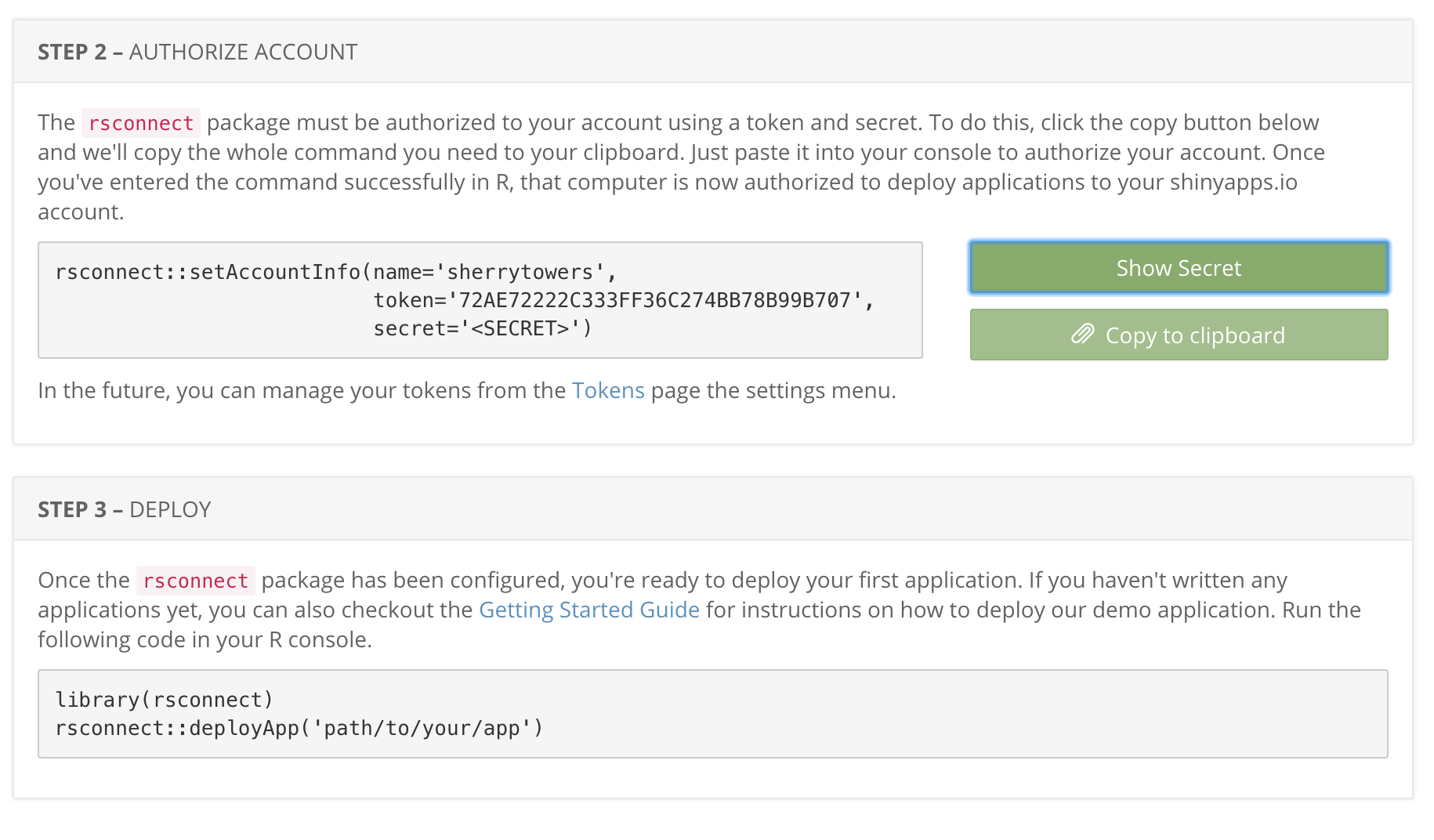This screenshot has height=840, width=1434.
Task: Click the rsconnect::deployApp('path/to/your/app') line
Action: pyautogui.click(x=299, y=728)
